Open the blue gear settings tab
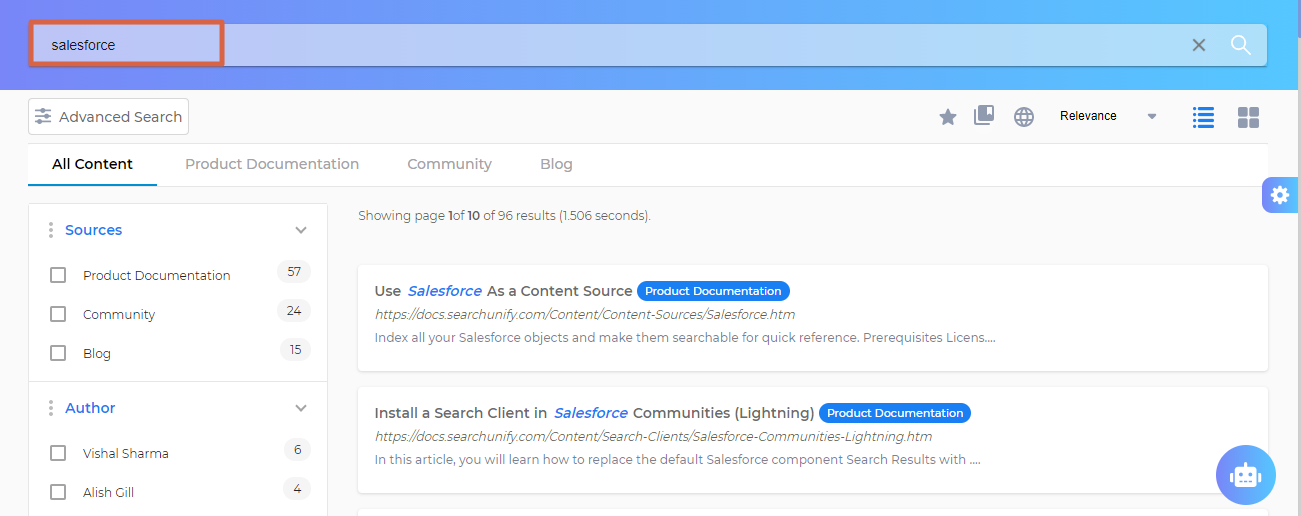Viewport: 1301px width, 516px height. pos(1279,195)
